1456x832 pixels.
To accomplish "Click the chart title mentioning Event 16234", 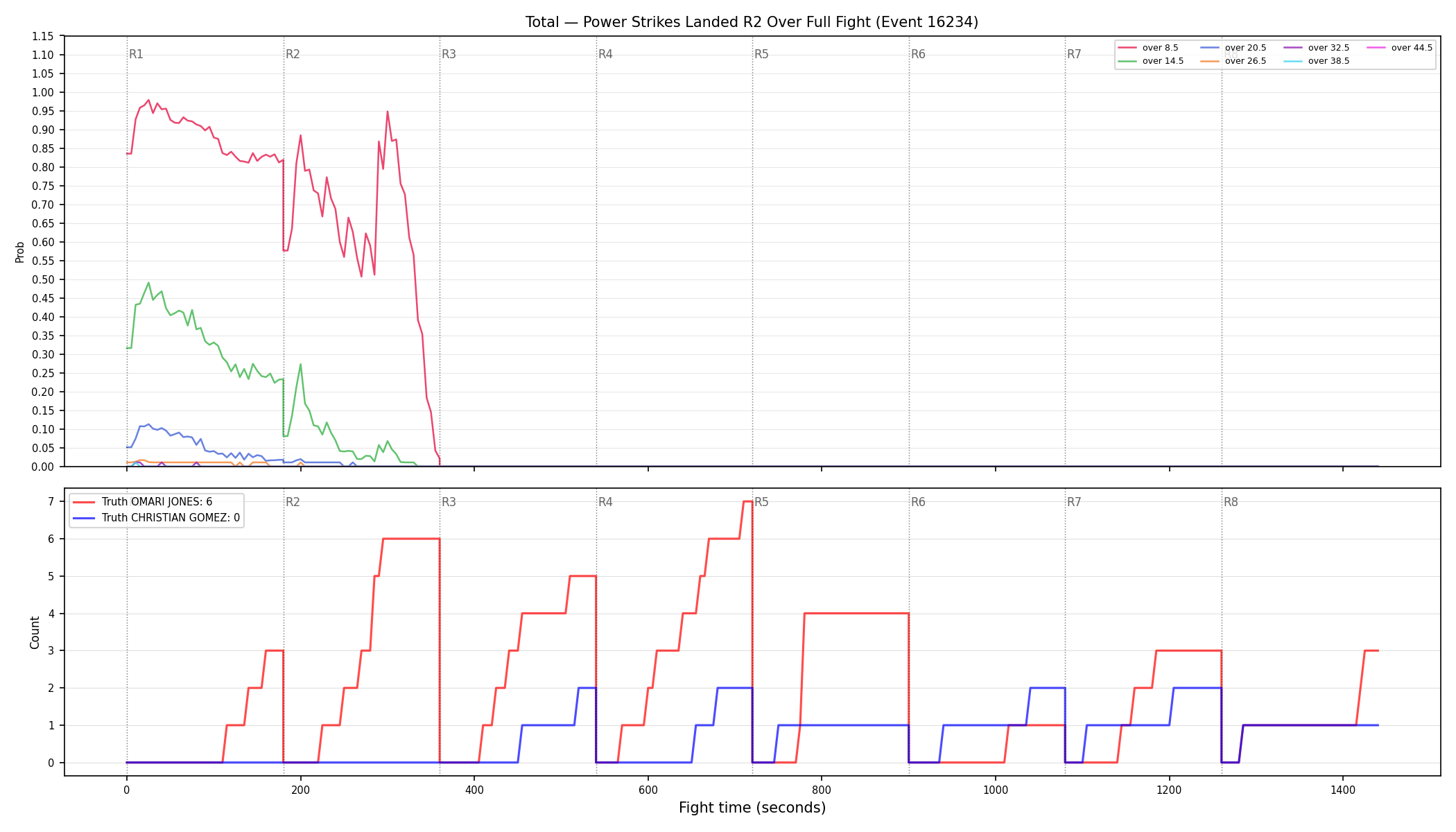I will (x=752, y=22).
